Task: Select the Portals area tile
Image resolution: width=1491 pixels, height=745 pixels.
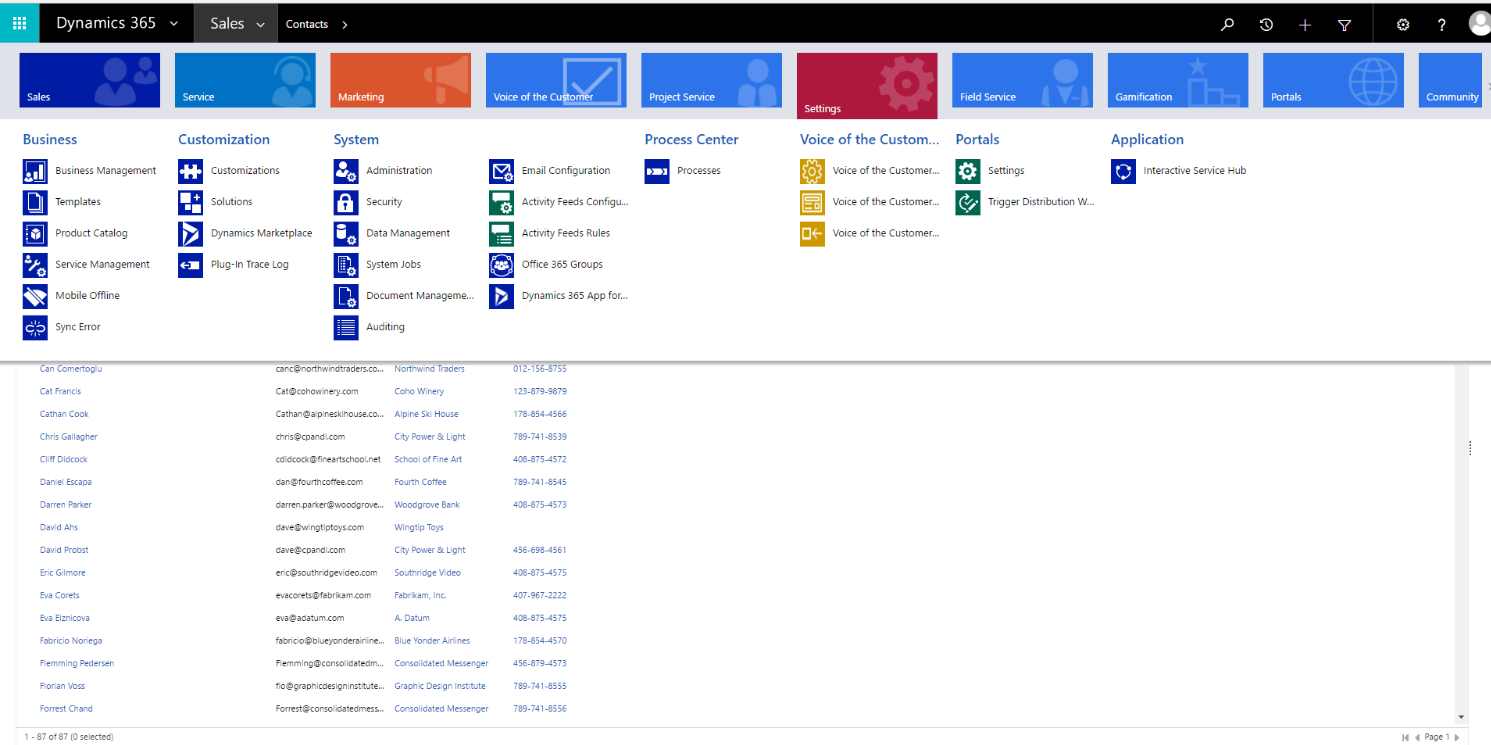Action: (x=1334, y=80)
